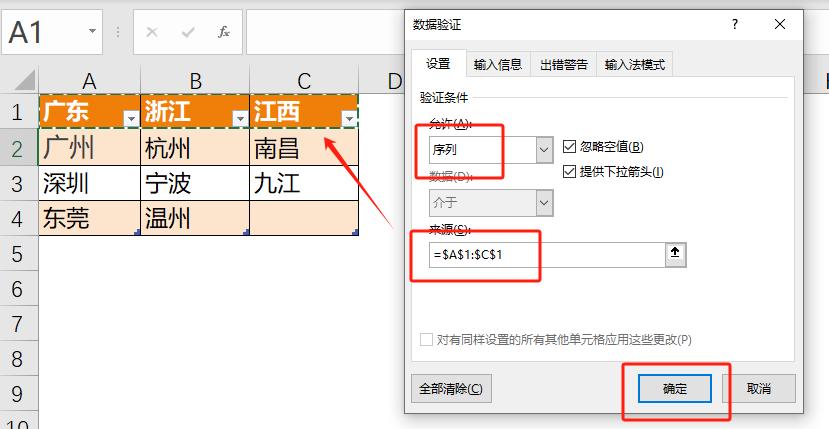Select column B header

(x=195, y=81)
